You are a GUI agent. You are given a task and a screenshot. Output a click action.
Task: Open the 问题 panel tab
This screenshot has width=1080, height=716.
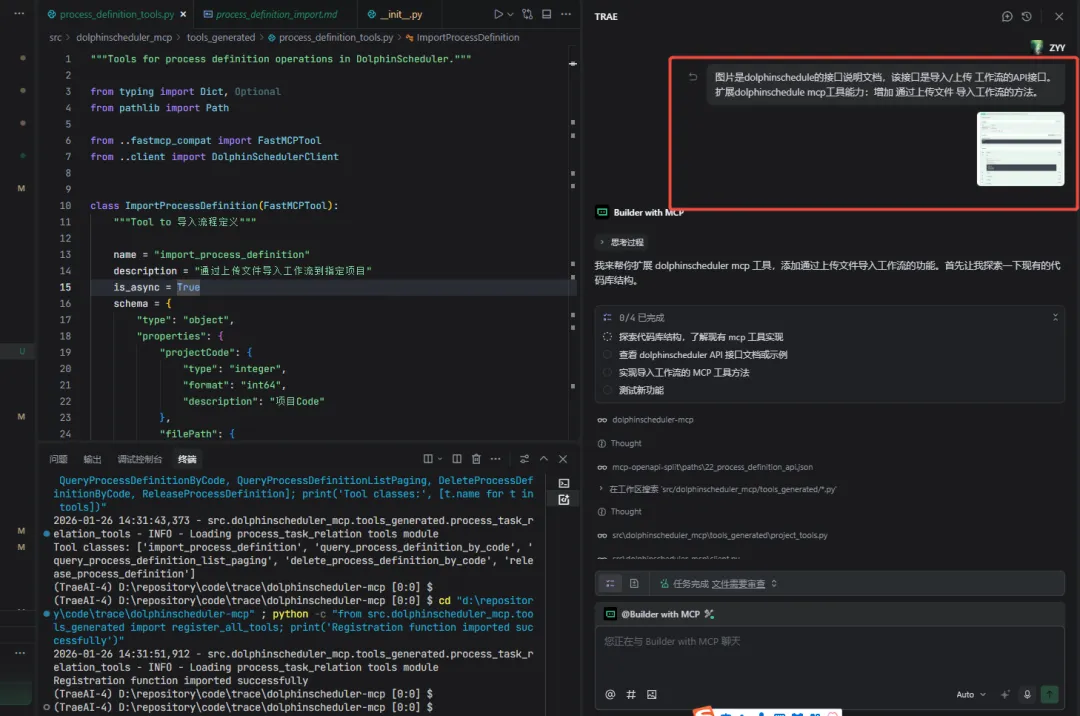tap(59, 459)
